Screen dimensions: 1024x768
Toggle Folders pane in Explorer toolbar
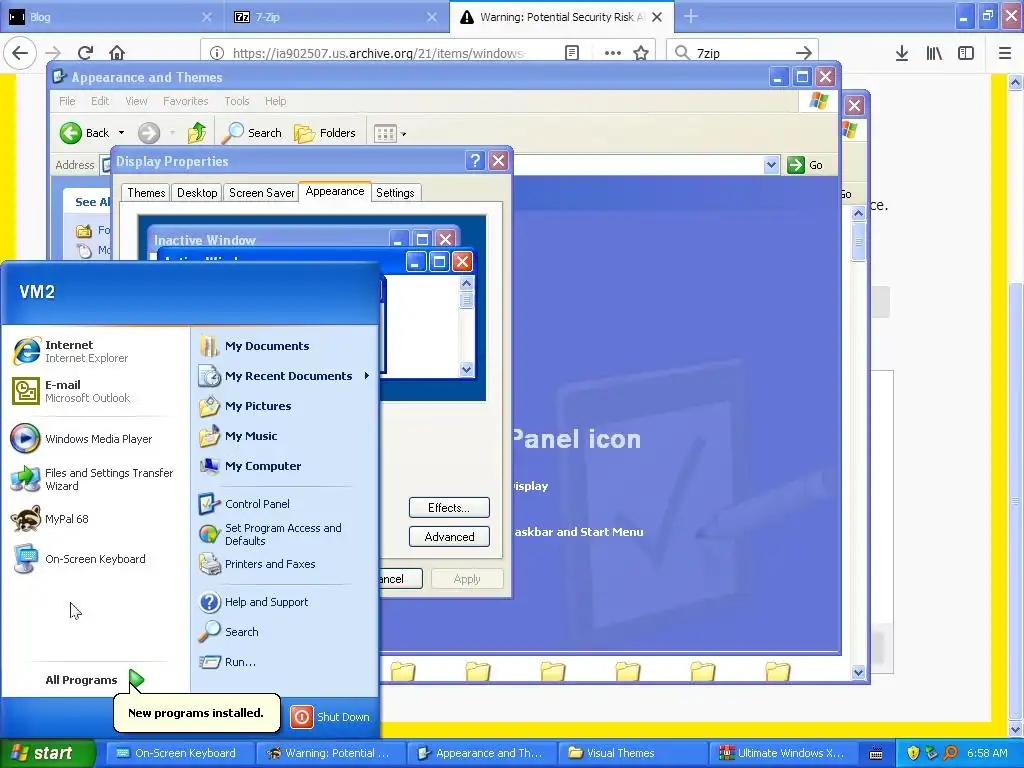(325, 133)
